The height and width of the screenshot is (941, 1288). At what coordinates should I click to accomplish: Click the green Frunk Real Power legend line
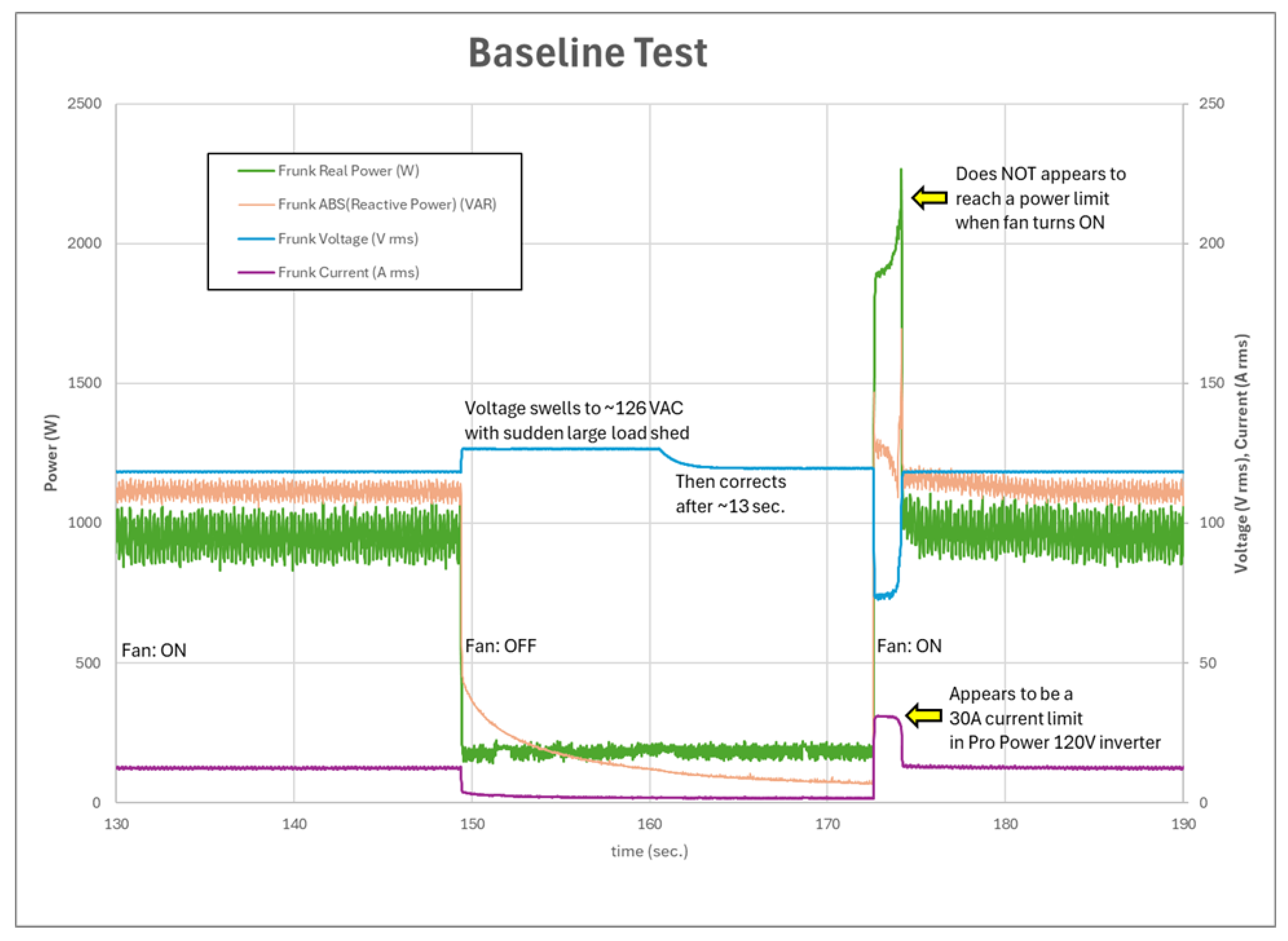pyautogui.click(x=256, y=171)
